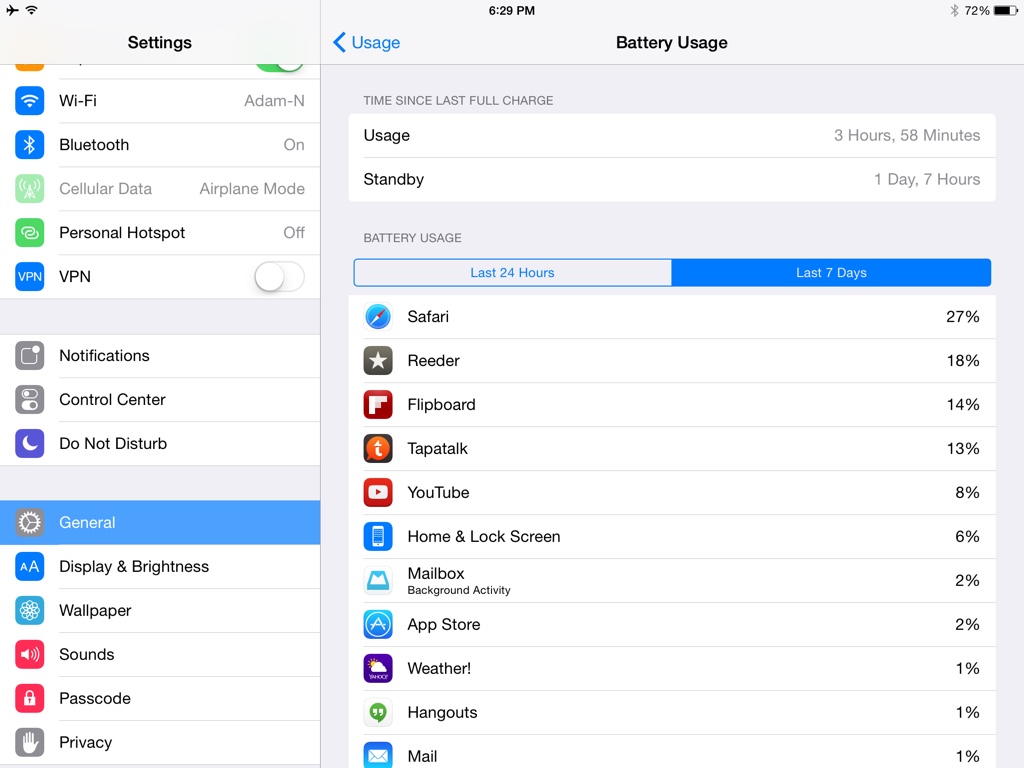
Task: Open Wi-Fi settings row label
Action: pos(78,101)
